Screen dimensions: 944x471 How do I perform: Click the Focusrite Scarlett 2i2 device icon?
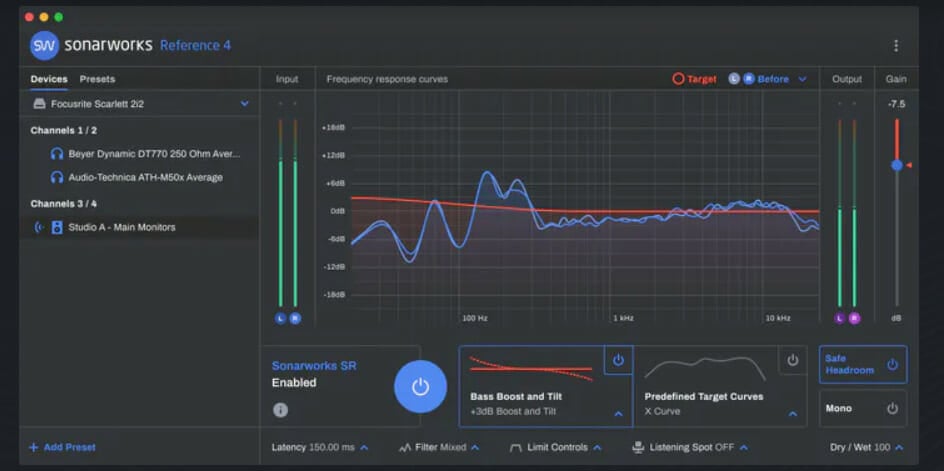[39, 104]
